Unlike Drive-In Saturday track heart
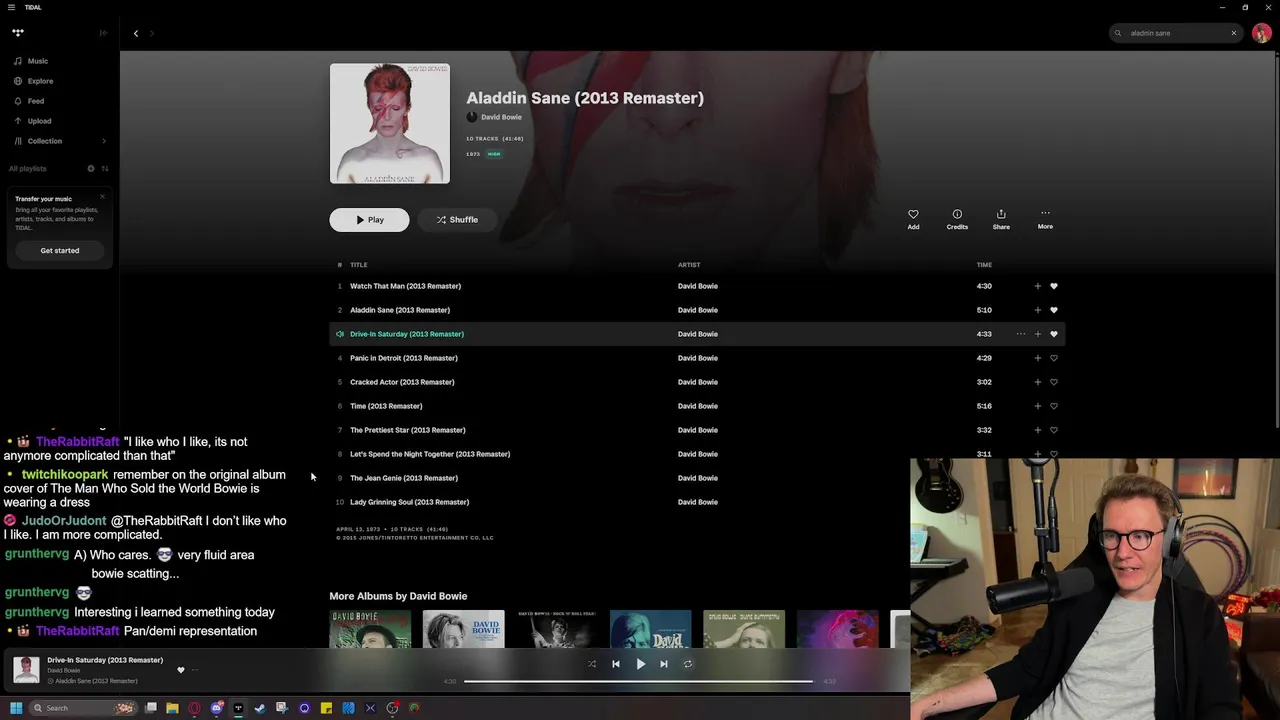The height and width of the screenshot is (720, 1280). point(1053,334)
